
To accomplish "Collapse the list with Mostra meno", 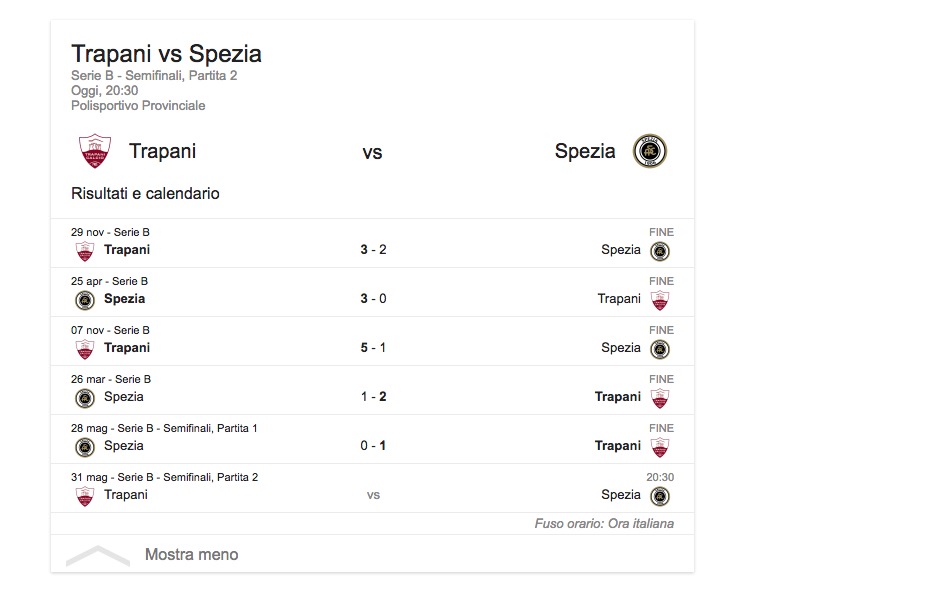I will click(191, 554).
